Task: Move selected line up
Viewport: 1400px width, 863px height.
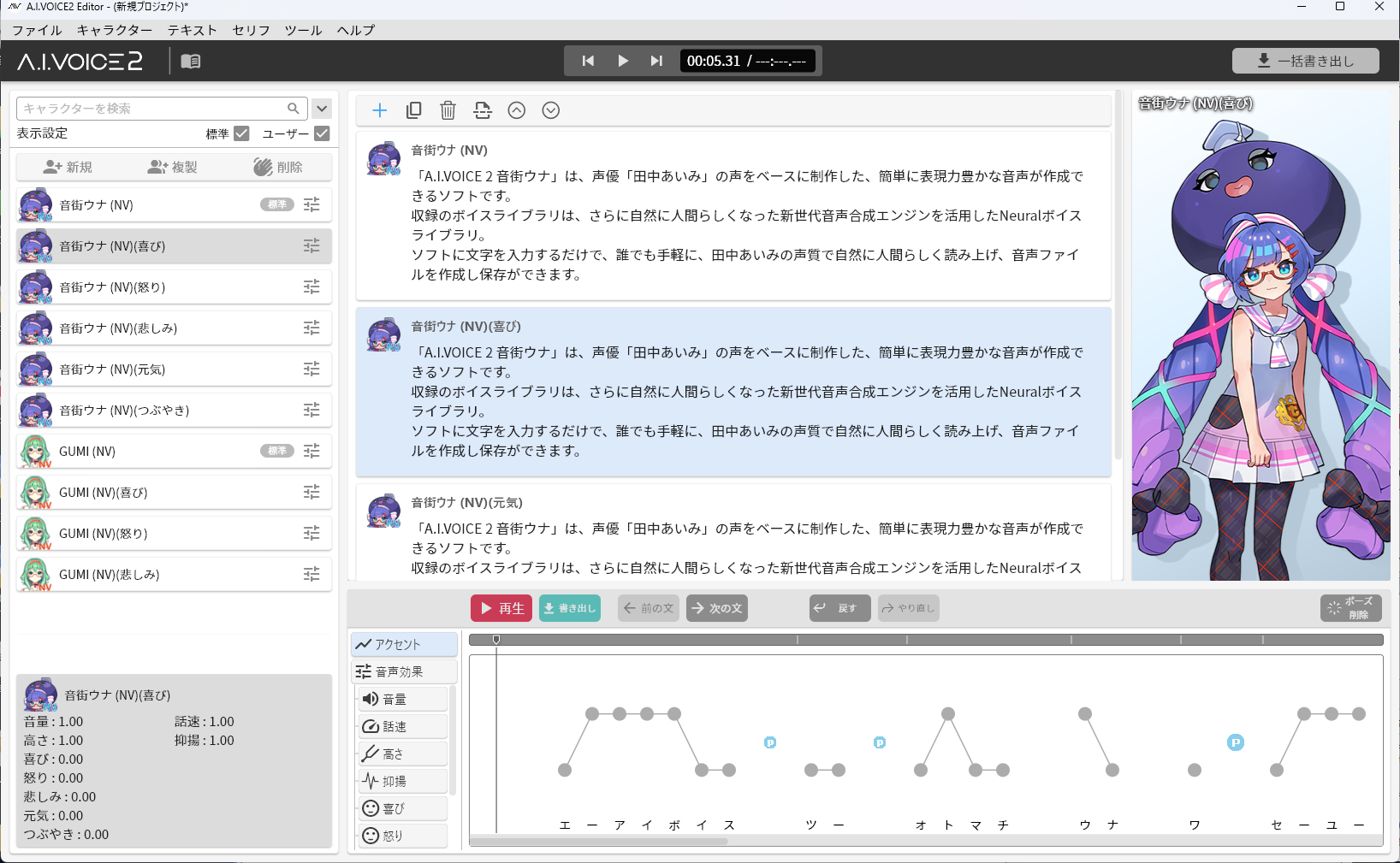Action: click(517, 110)
